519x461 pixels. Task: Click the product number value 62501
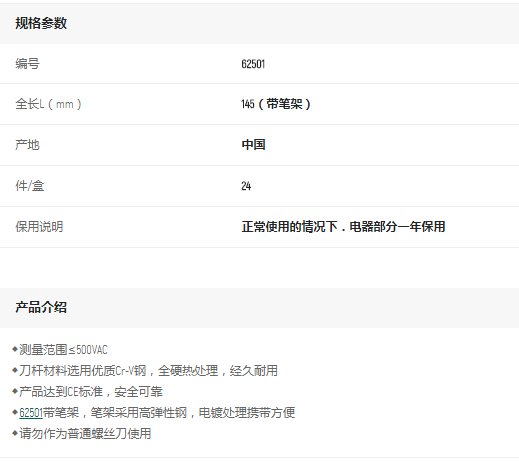click(253, 64)
